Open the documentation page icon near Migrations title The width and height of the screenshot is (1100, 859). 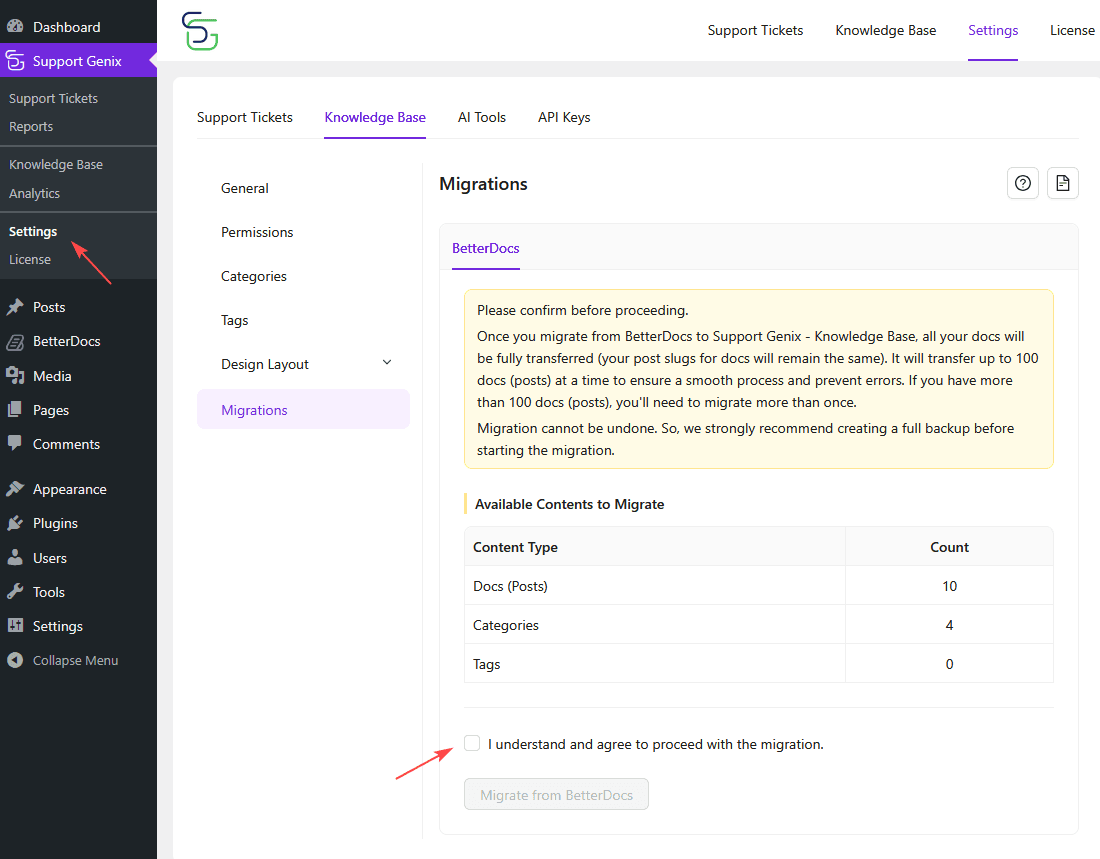1062,183
